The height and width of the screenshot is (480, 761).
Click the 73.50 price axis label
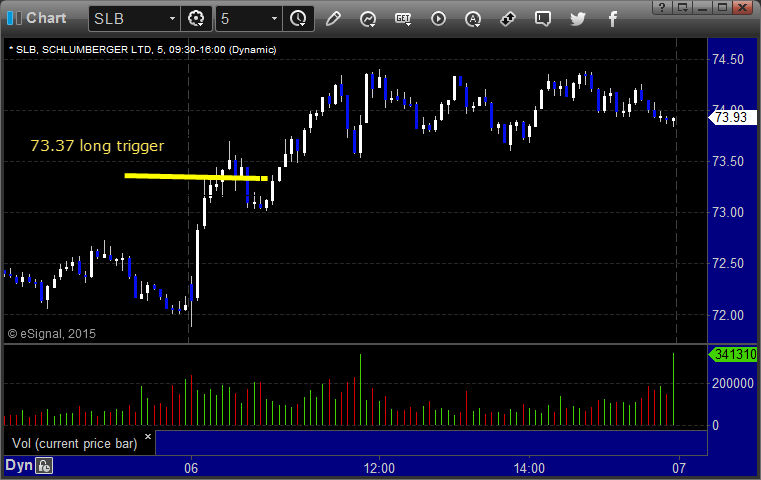pyautogui.click(x=728, y=161)
